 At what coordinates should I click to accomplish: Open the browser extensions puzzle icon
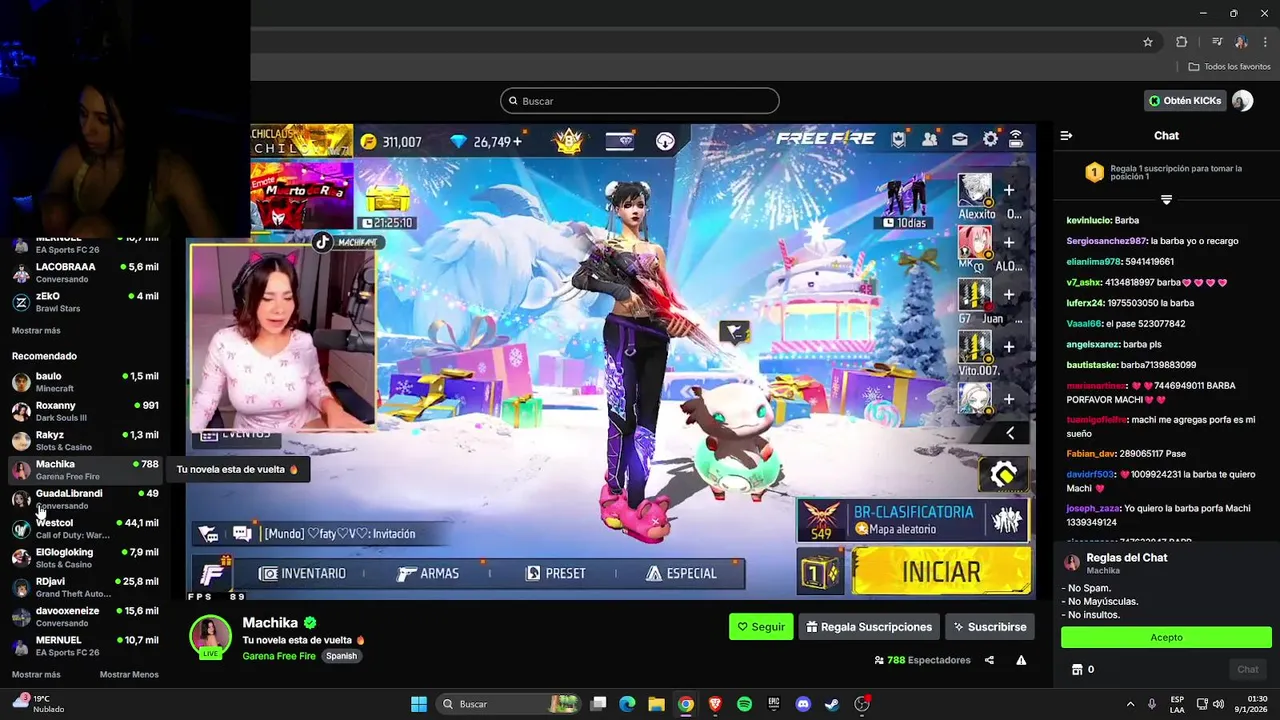pos(1181,42)
